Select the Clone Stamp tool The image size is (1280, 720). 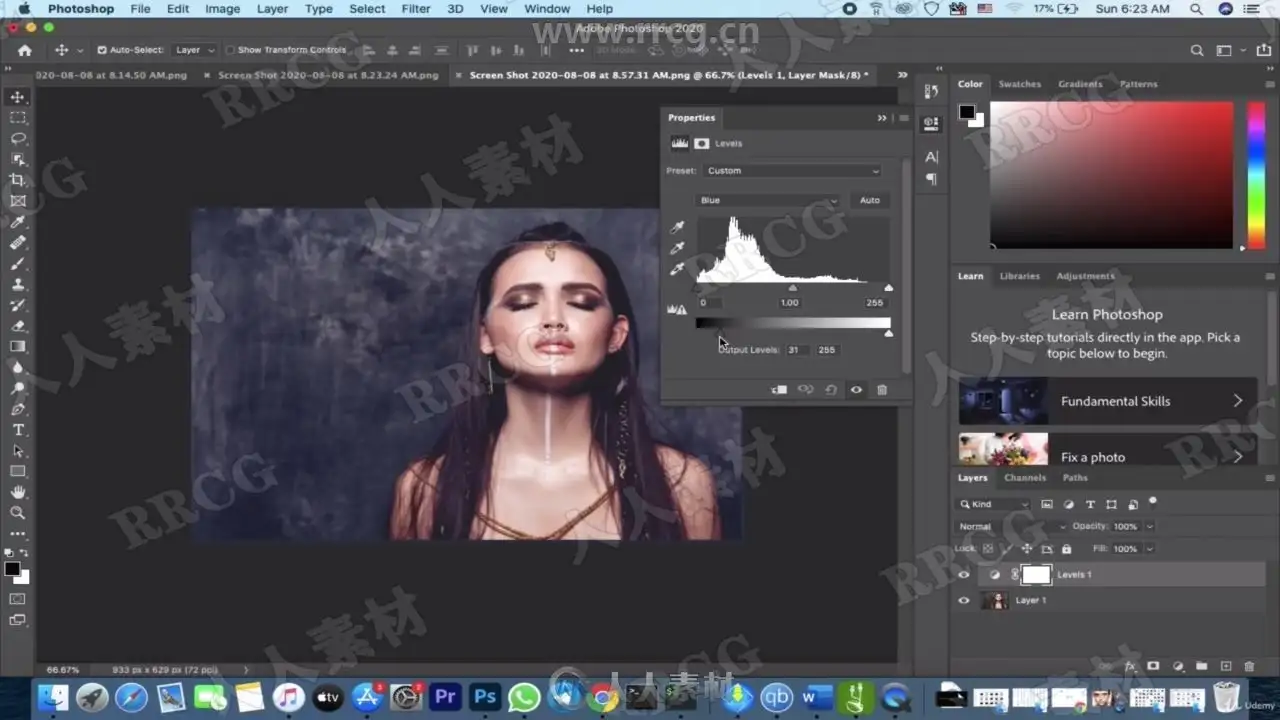[18, 284]
